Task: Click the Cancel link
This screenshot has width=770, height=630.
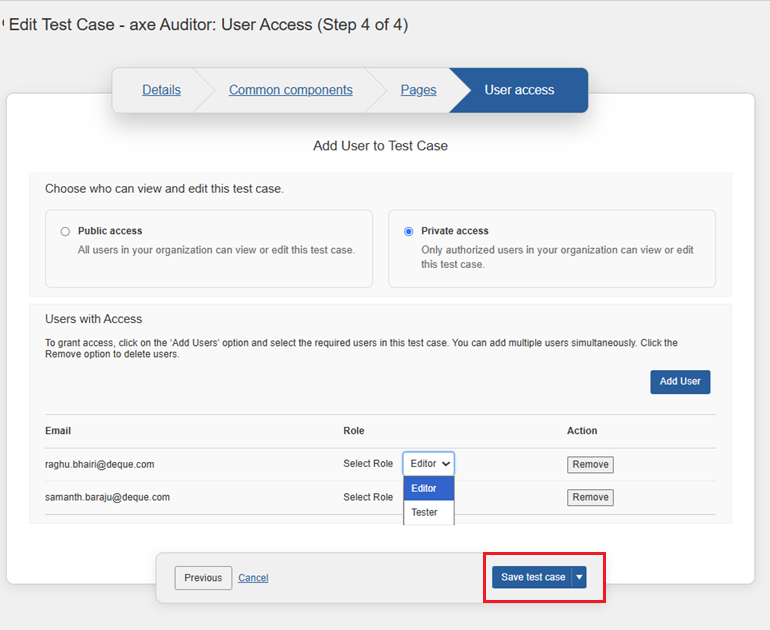Action: click(x=253, y=578)
